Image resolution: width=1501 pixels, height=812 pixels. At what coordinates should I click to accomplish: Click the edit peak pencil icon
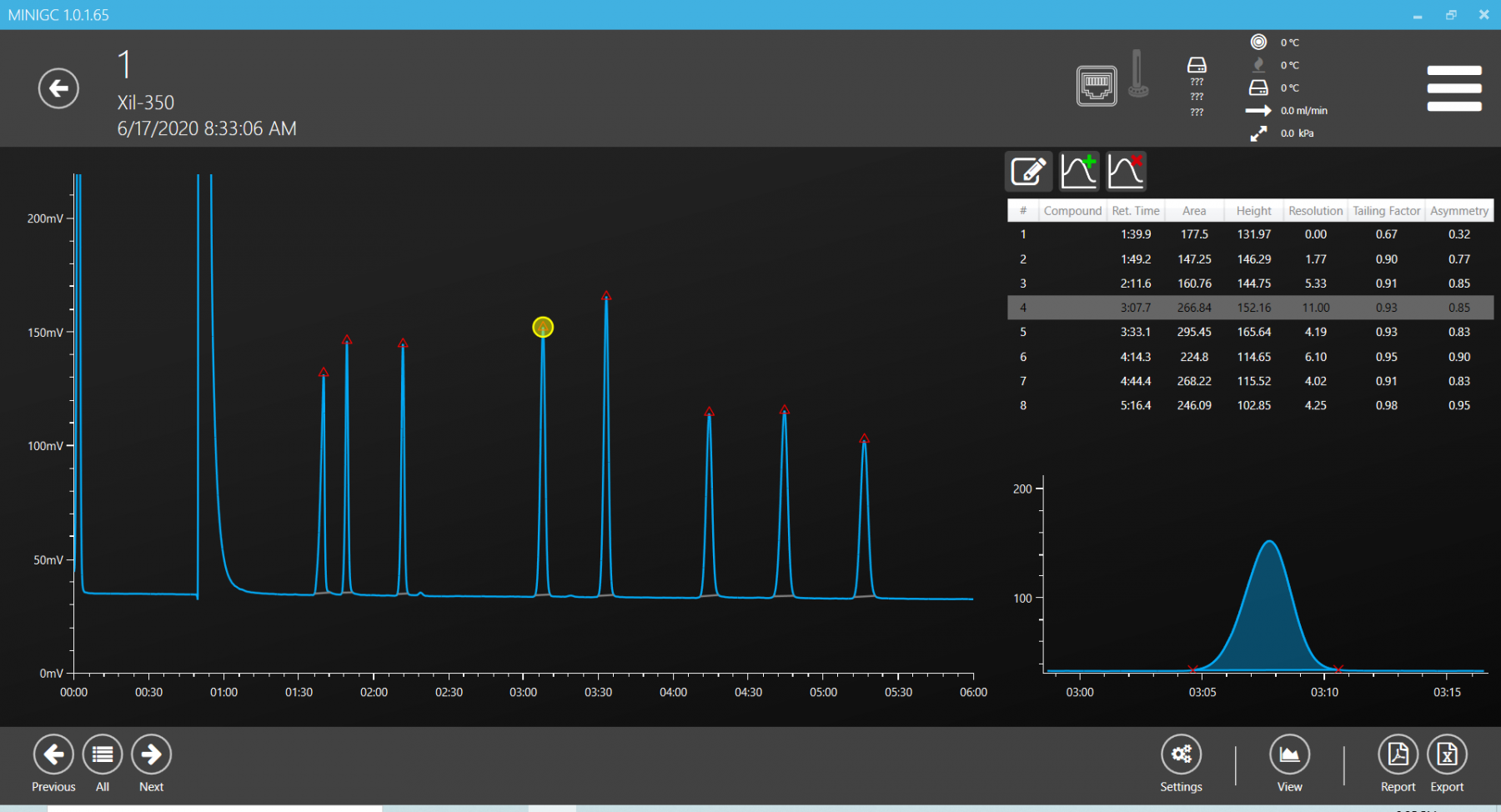point(1028,172)
